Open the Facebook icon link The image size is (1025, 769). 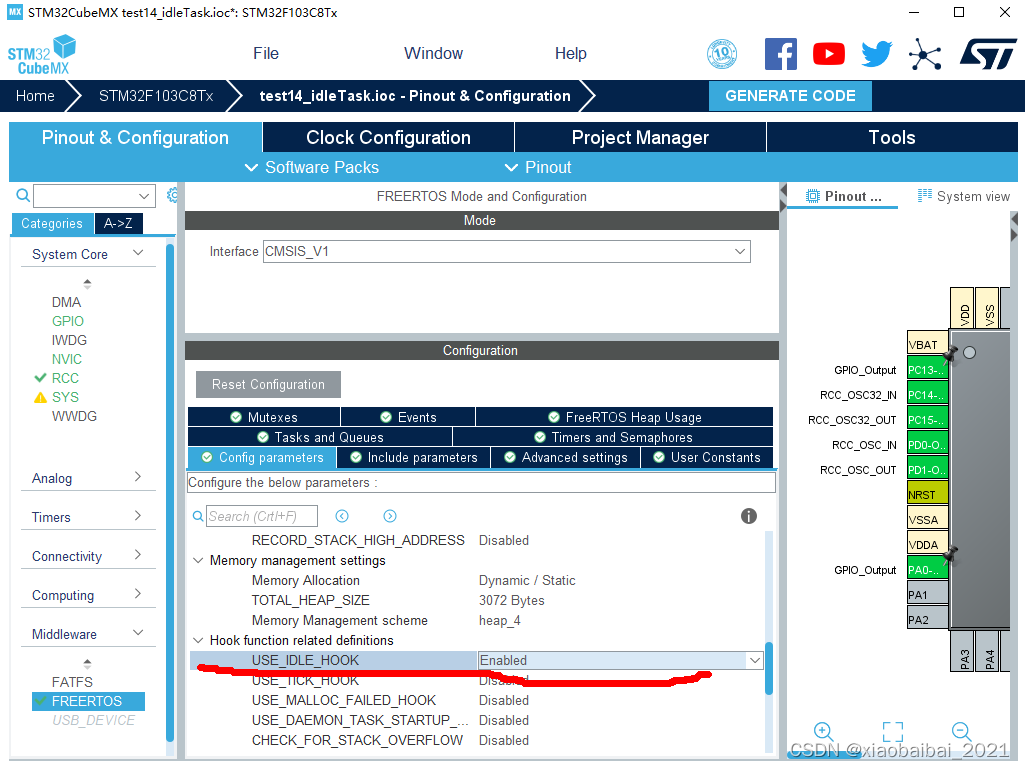point(781,54)
